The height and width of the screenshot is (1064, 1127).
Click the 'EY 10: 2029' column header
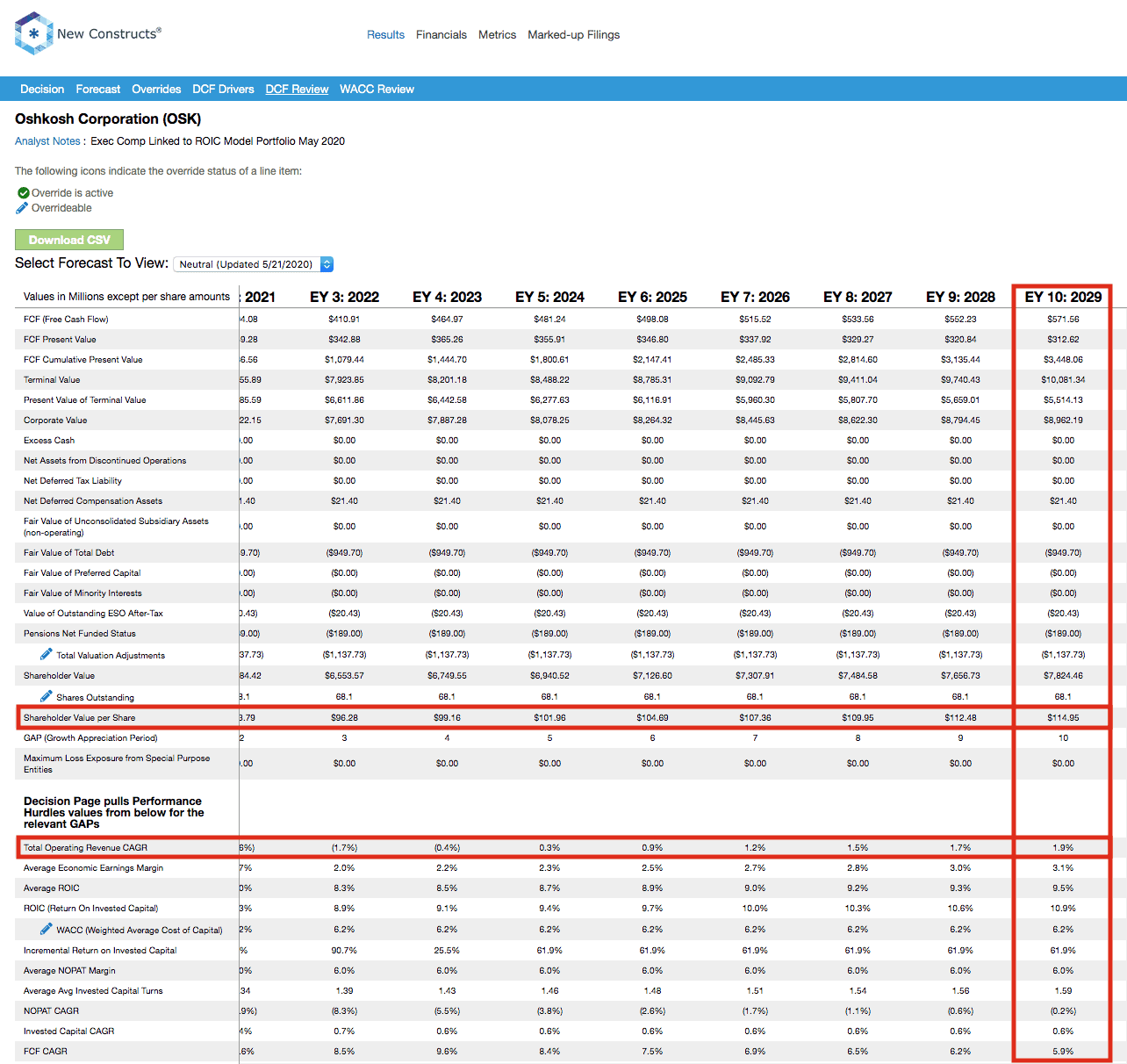click(1063, 297)
